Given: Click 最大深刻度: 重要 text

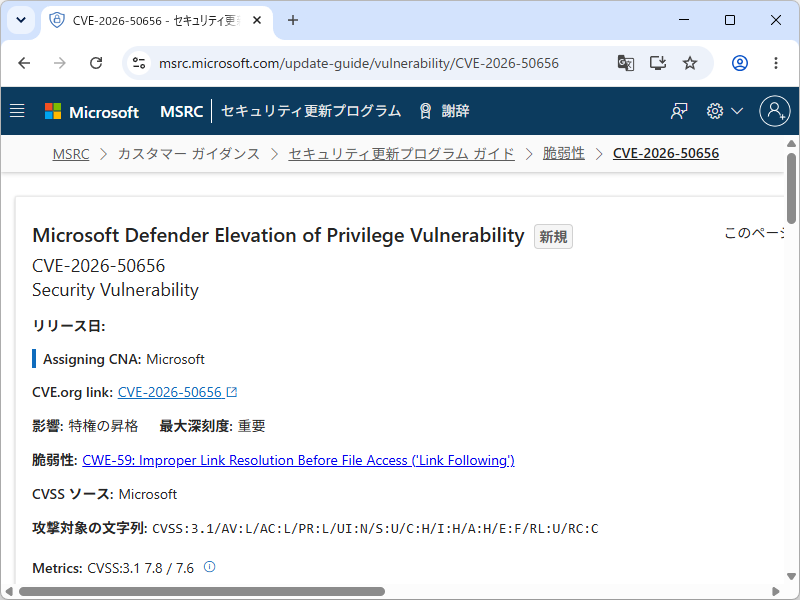Looking at the screenshot, I should click(x=212, y=426).
